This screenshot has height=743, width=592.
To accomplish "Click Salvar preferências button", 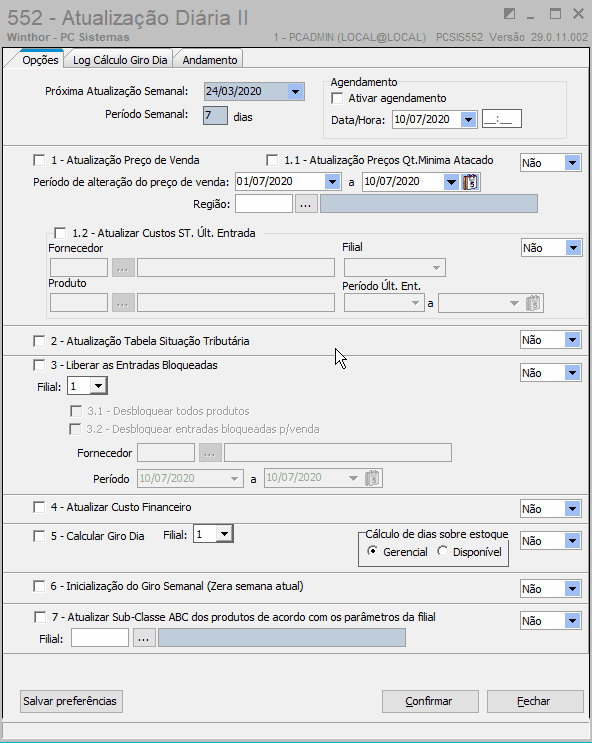I will (71, 701).
